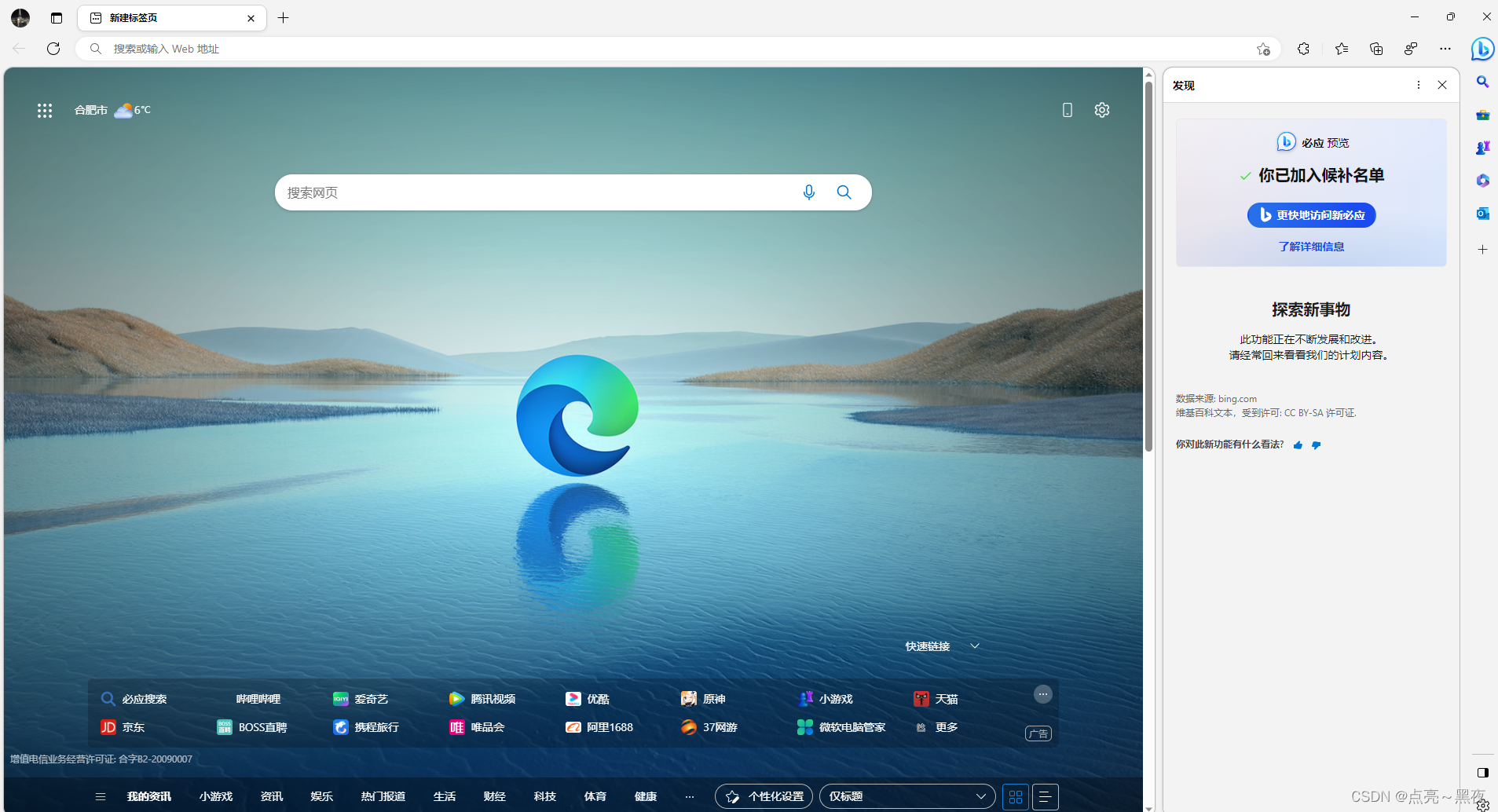1498x812 pixels.
Task: Open the BOSS直聘 quick link
Action: pos(252,727)
